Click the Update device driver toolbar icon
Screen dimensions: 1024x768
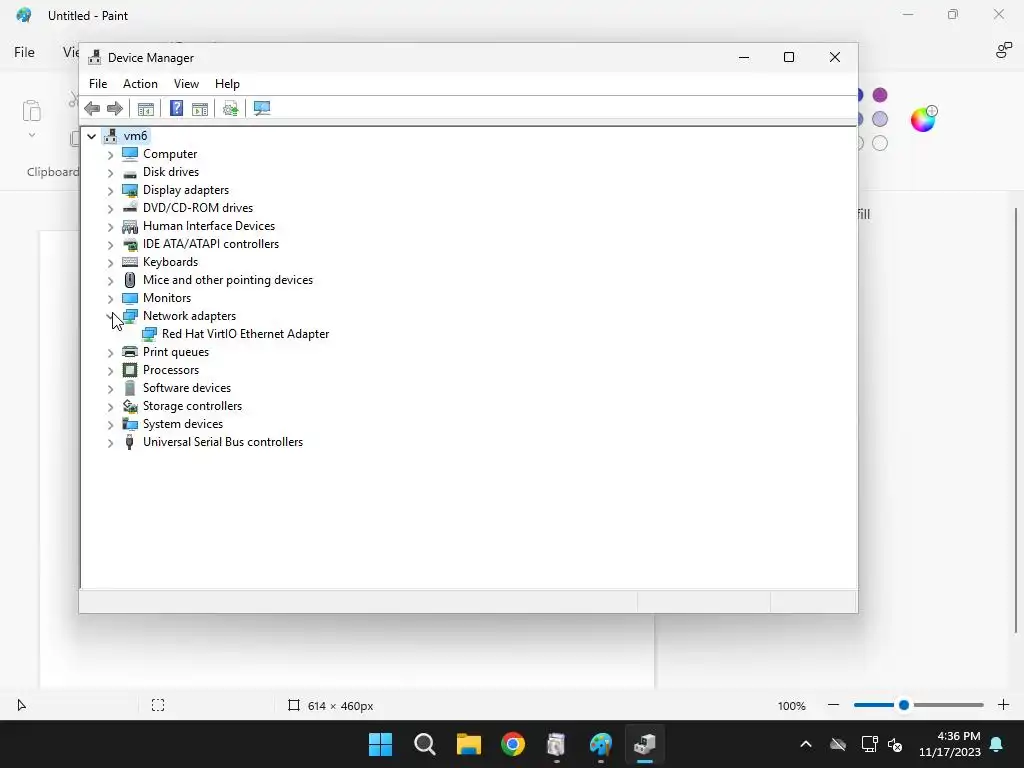pyautogui.click(x=231, y=108)
